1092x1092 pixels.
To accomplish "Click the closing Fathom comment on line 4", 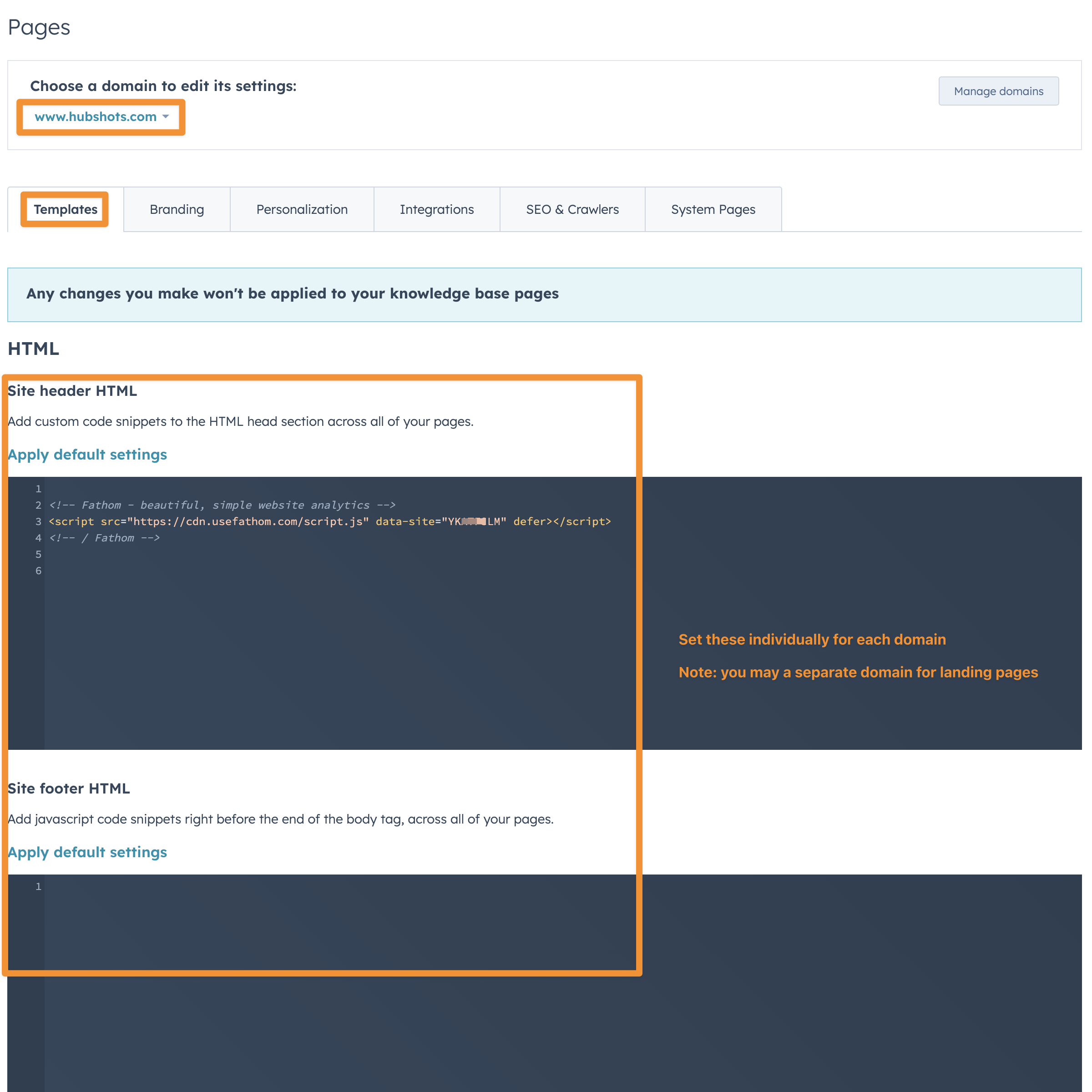I will click(105, 538).
